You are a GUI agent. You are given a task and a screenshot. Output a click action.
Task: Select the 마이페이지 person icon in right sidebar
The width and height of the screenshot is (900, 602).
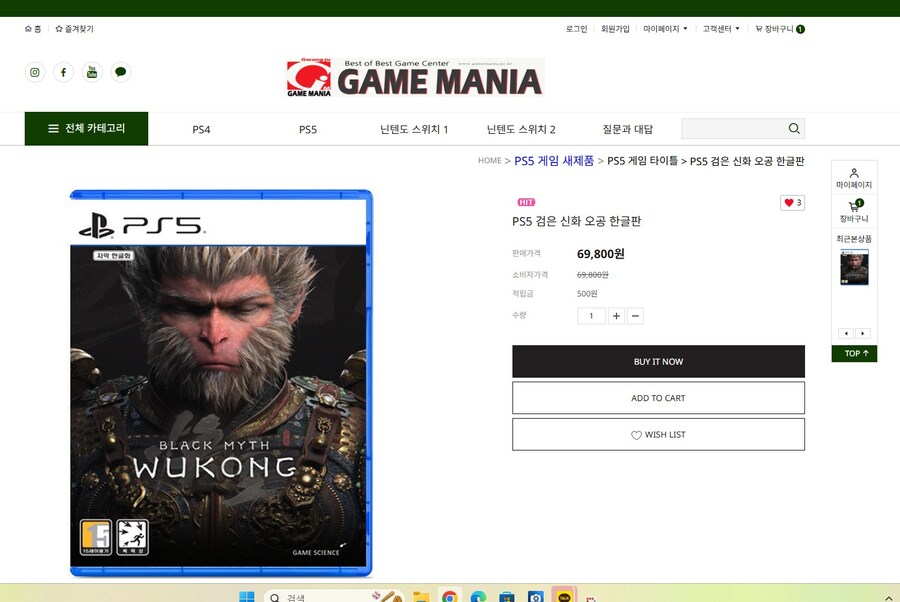[855, 172]
